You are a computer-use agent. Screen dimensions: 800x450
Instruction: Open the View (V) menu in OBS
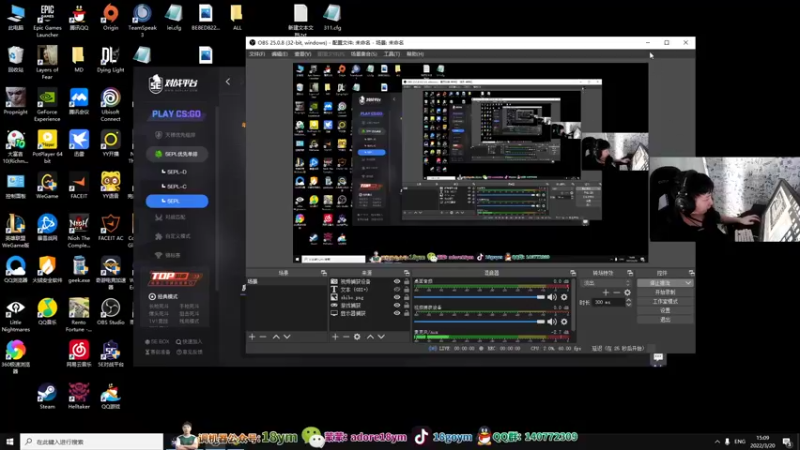303,54
